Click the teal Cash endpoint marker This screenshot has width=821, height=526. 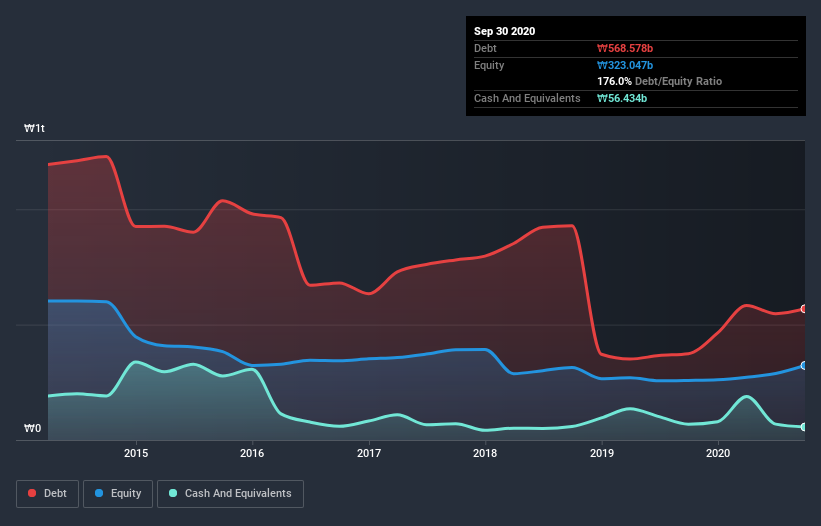point(804,427)
